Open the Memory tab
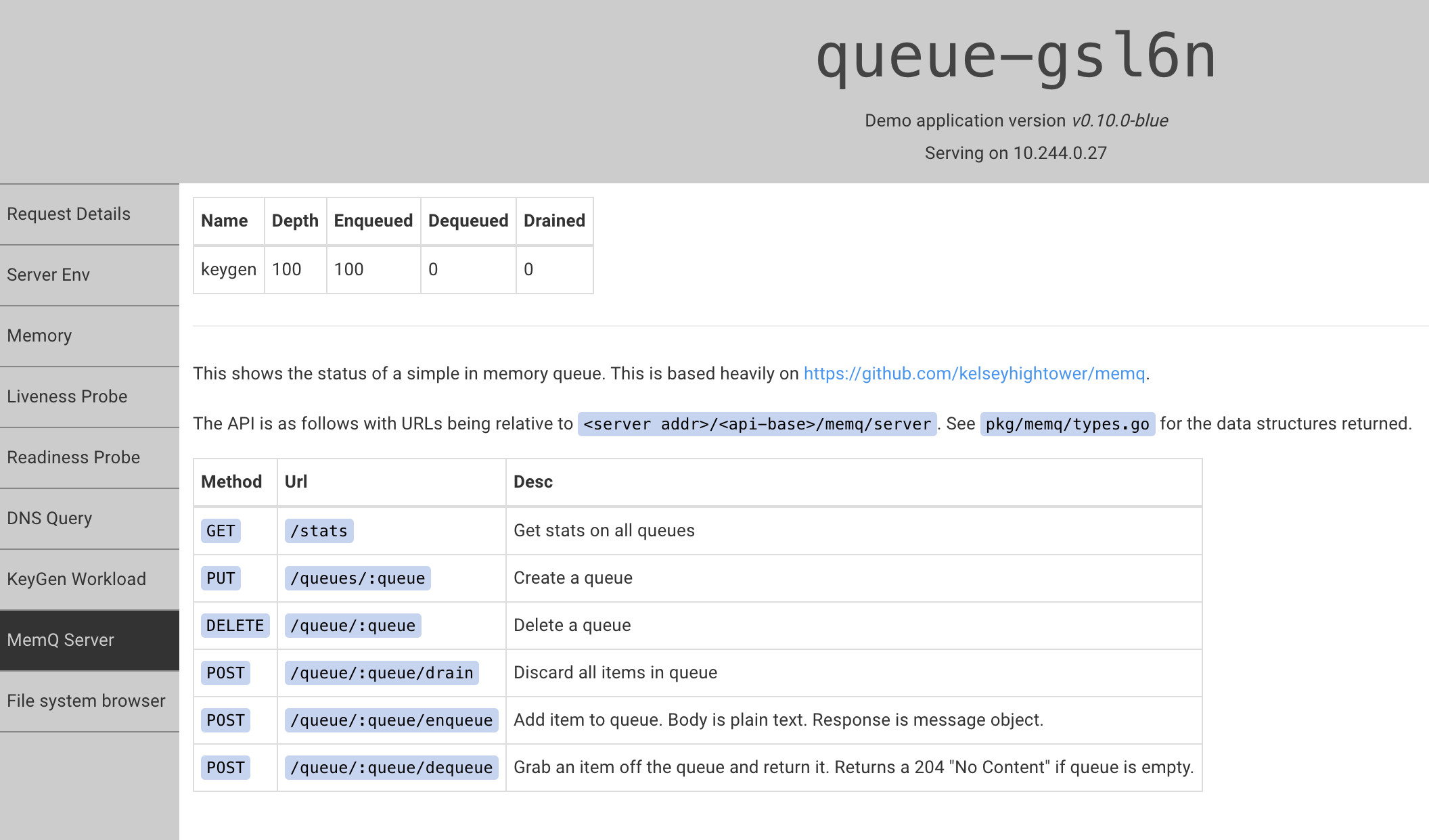 pos(89,336)
